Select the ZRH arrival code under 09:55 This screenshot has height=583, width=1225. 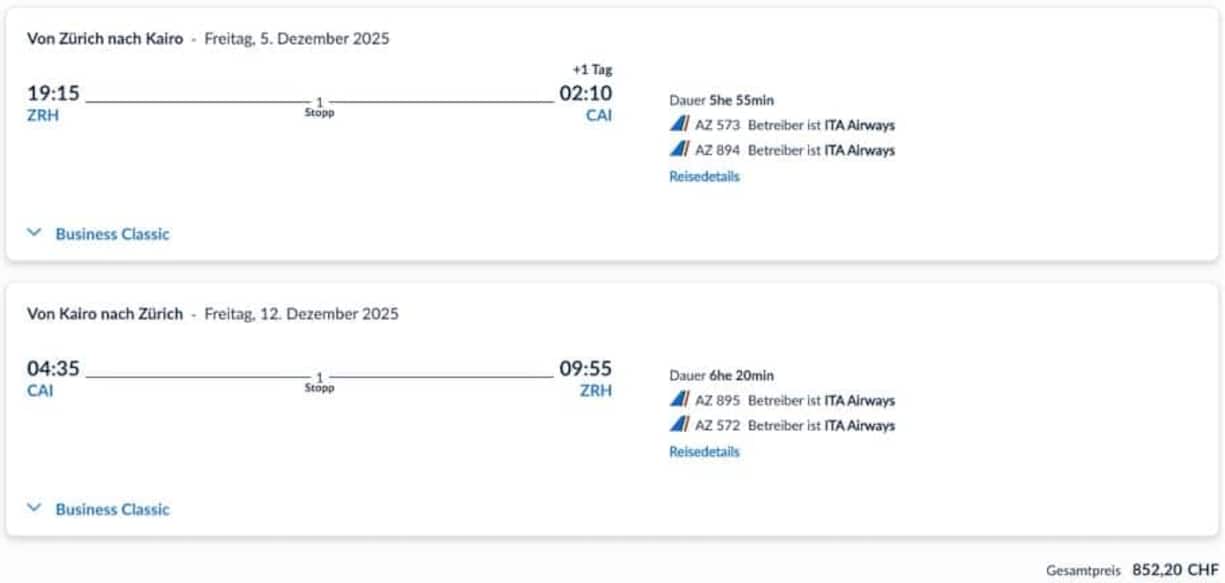coord(596,390)
